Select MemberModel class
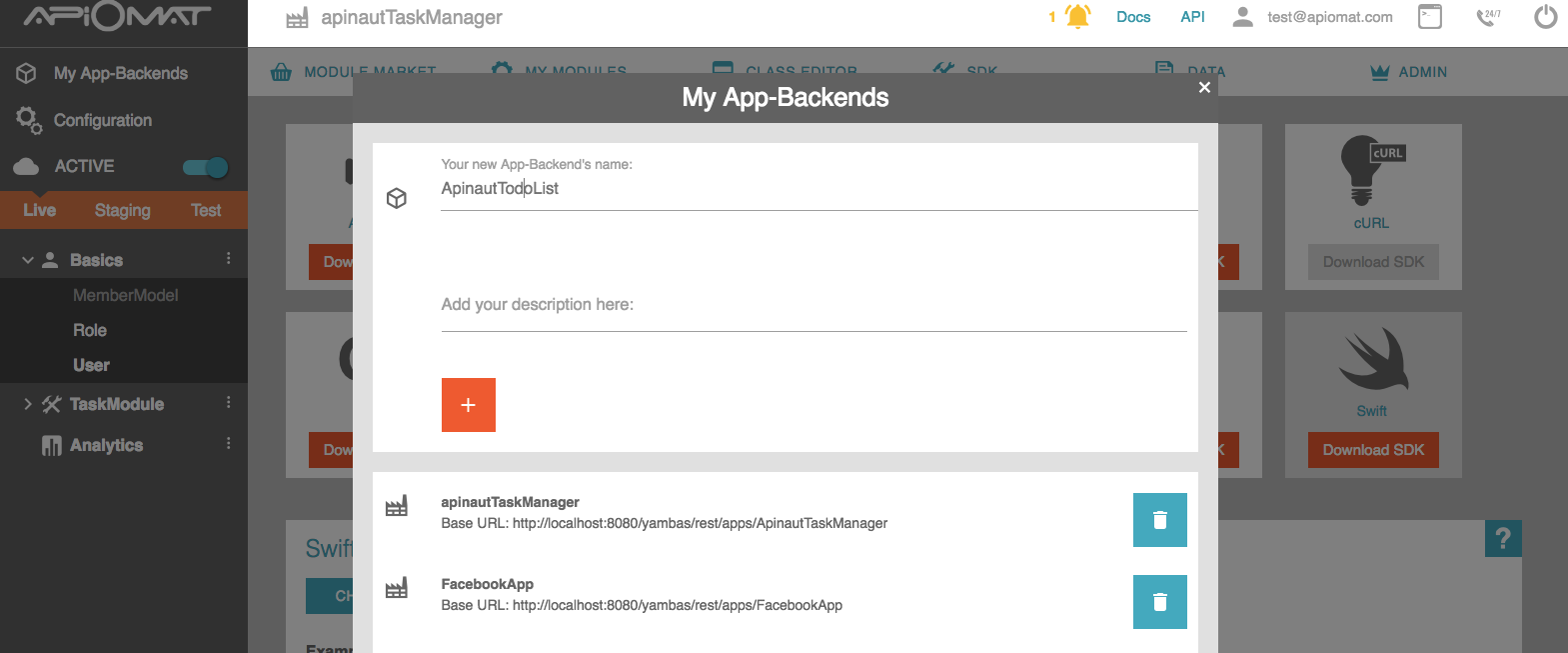The image size is (1568, 653). [x=126, y=295]
